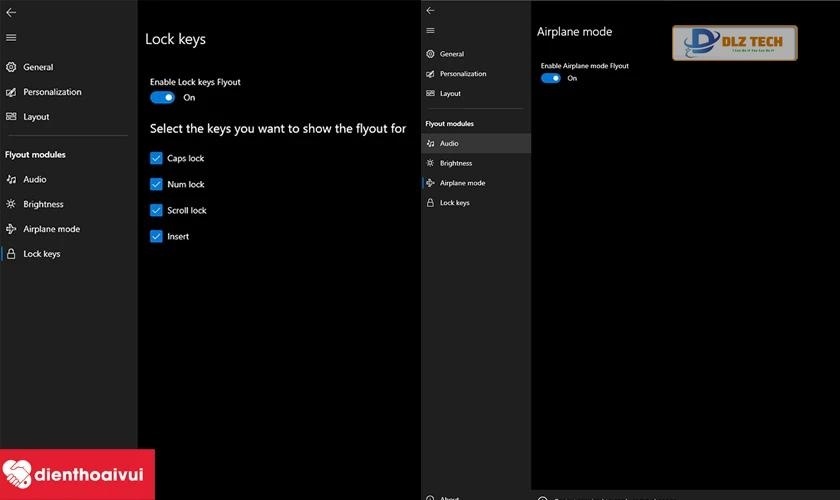Screen dimensions: 840x500
Task: Disable the Enable Airplane mode Flyout switch
Action: [x=550, y=78]
